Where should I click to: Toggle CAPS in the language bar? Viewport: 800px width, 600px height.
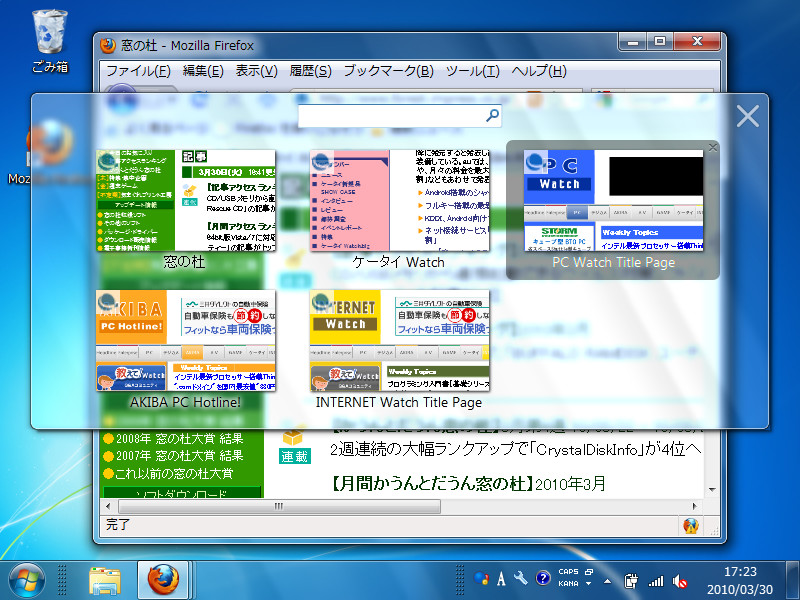[x=568, y=572]
